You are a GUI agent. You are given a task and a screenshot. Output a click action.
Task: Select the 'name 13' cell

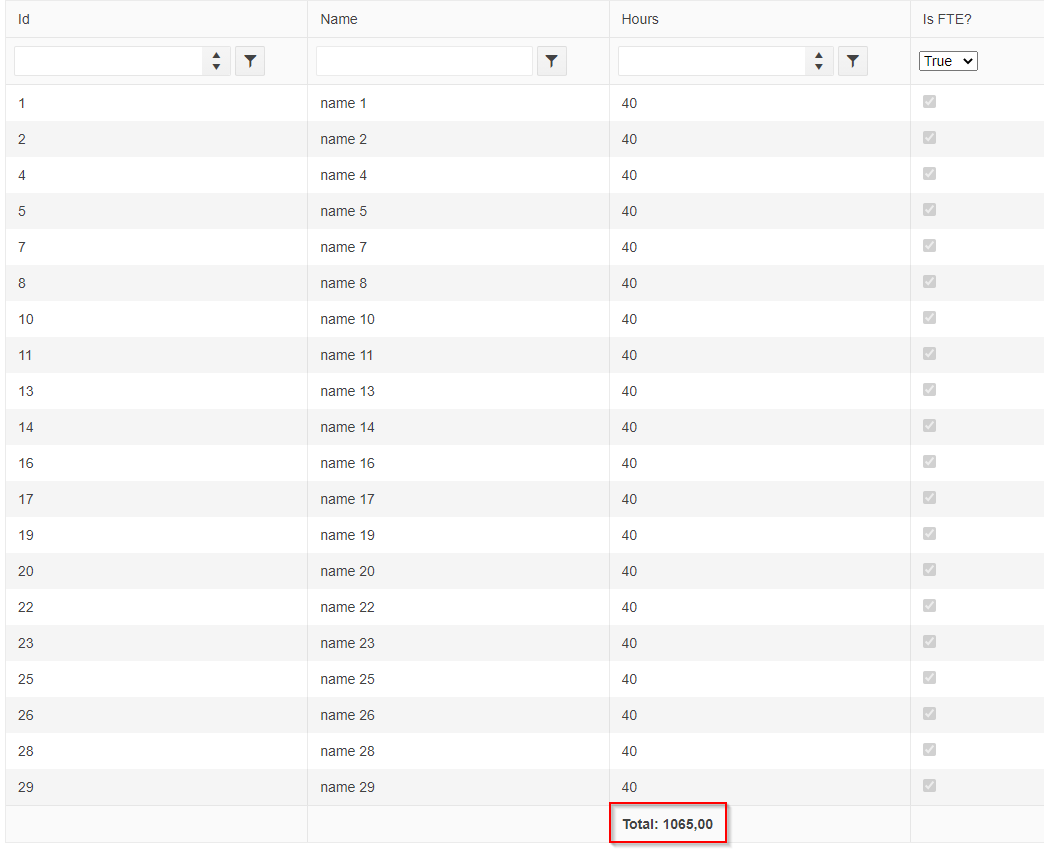pyautogui.click(x=458, y=391)
